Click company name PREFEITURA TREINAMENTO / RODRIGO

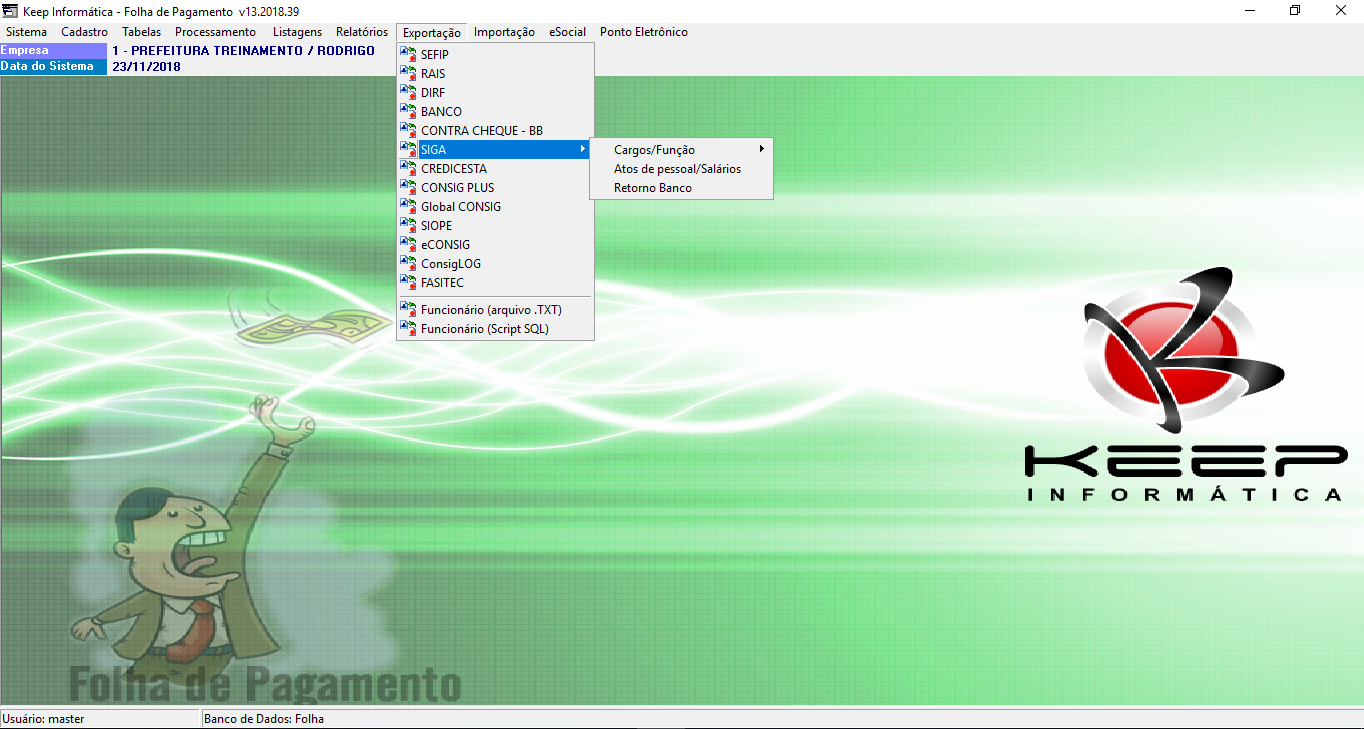(x=243, y=50)
